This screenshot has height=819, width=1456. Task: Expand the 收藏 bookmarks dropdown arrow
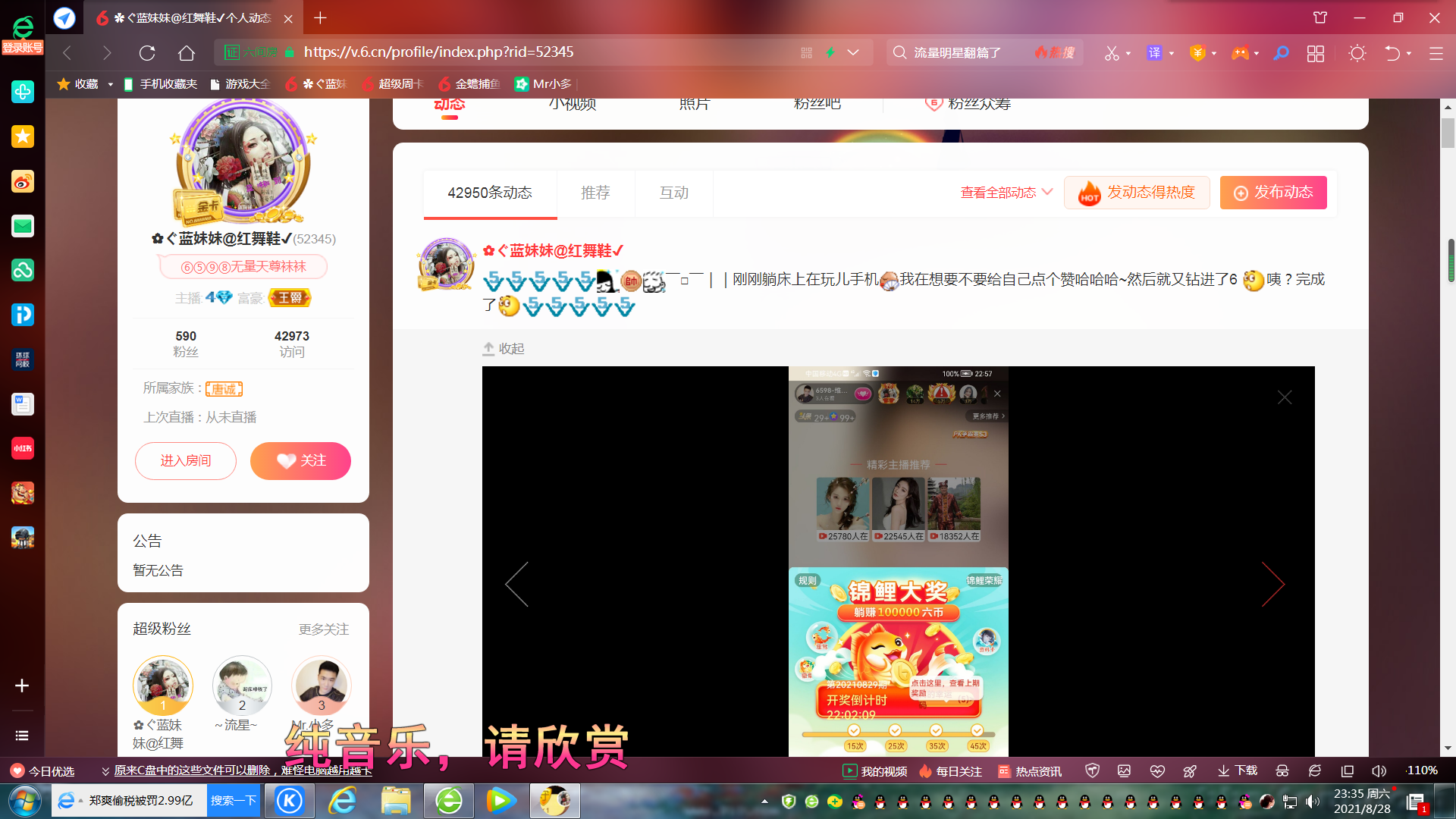click(111, 84)
